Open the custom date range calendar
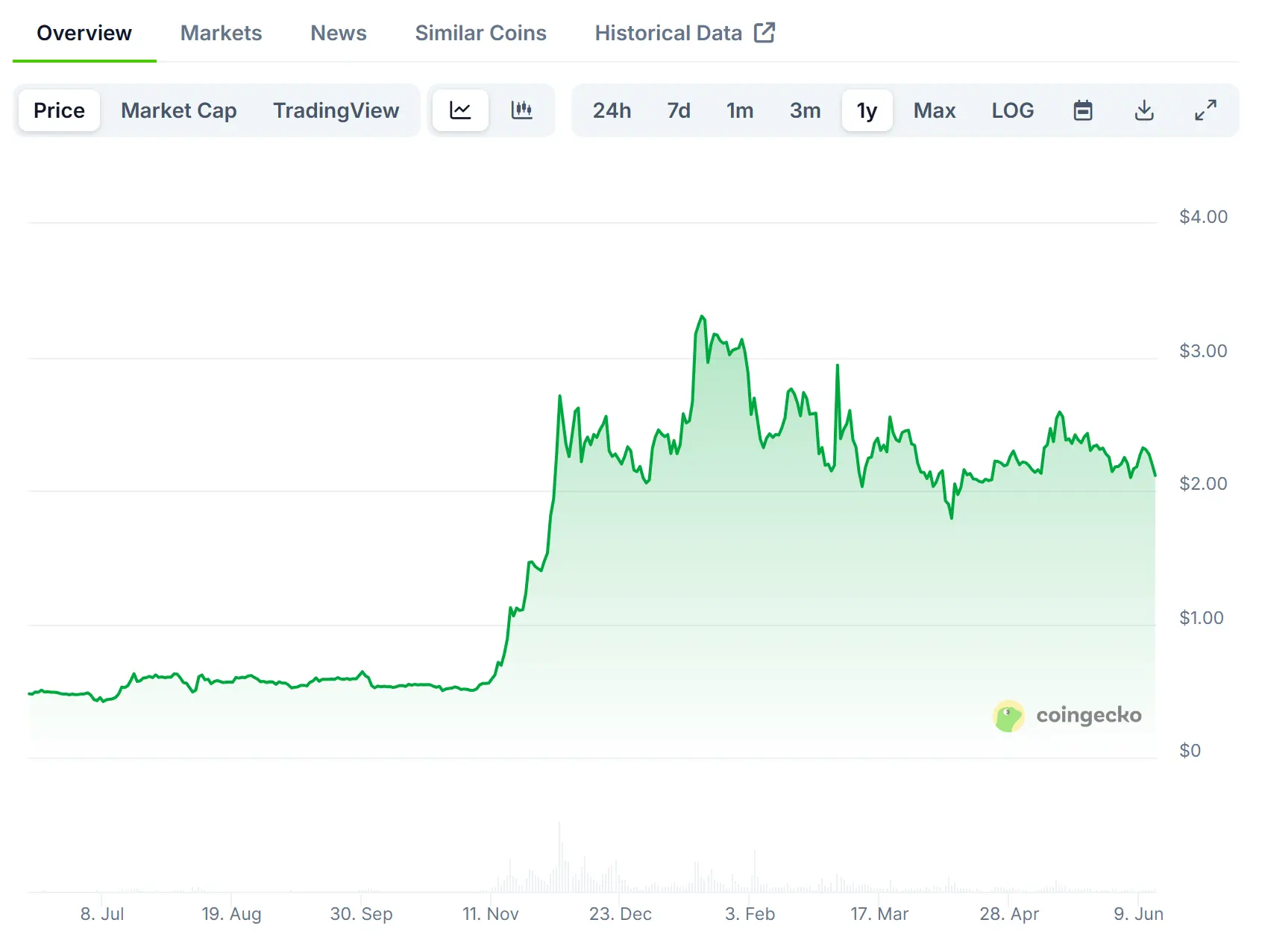The image size is (1262, 952). pos(1084,110)
